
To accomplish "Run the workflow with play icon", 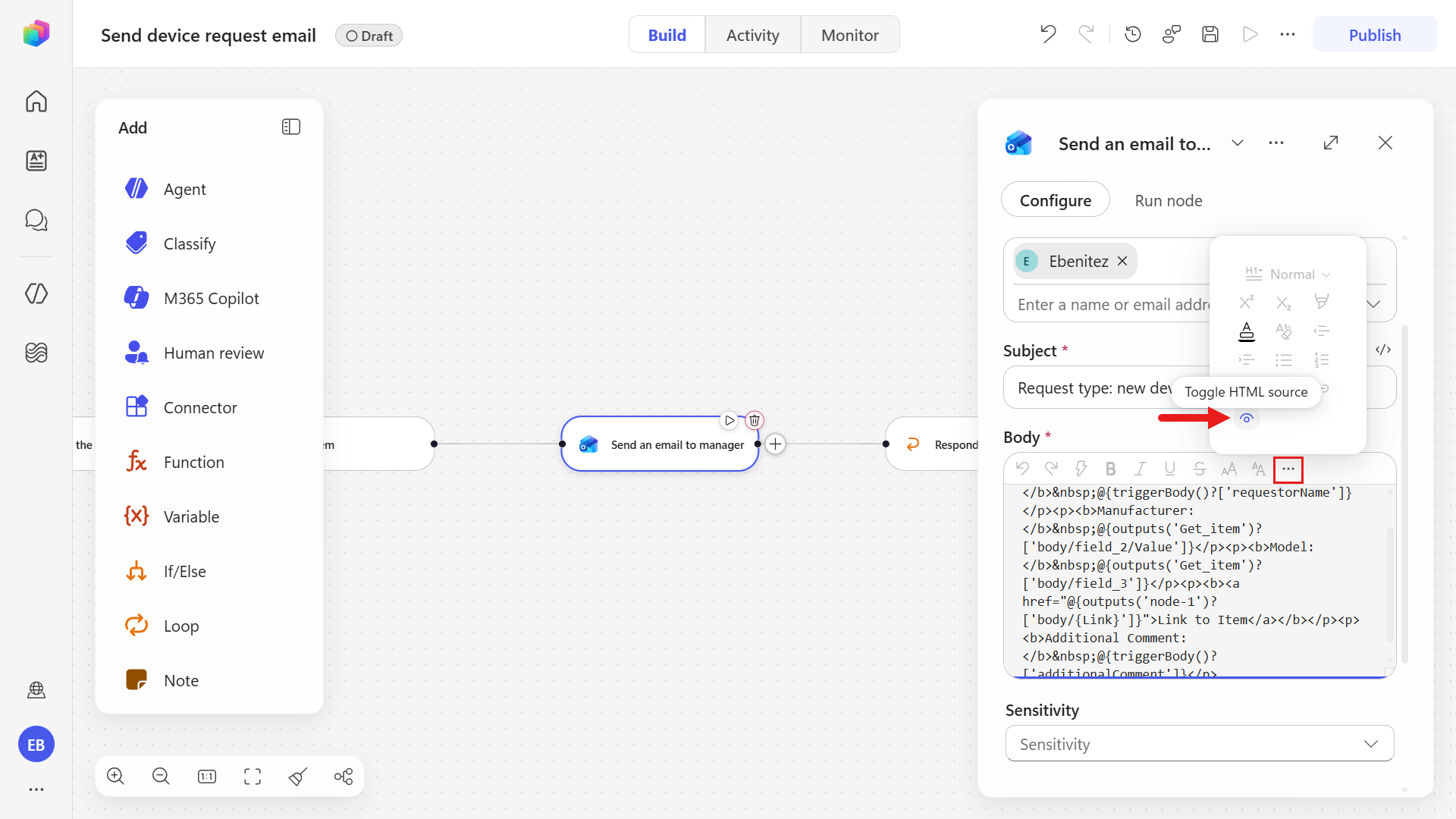I will point(1250,34).
